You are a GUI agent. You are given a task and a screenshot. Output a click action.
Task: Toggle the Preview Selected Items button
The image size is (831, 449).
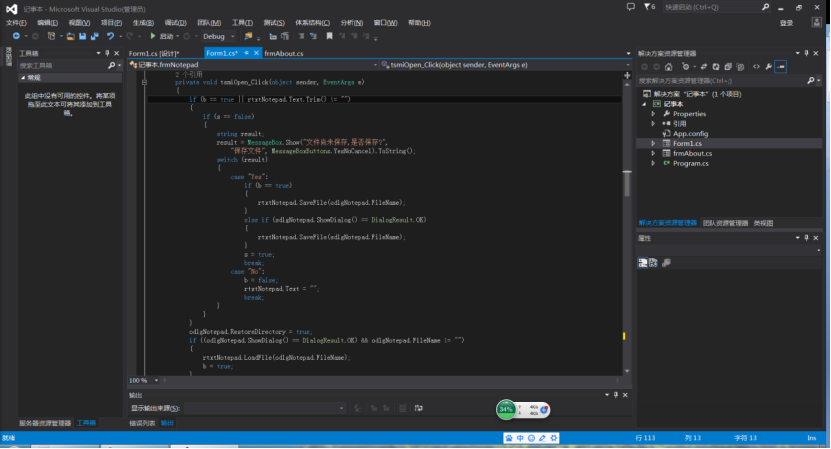pyautogui.click(x=781, y=67)
